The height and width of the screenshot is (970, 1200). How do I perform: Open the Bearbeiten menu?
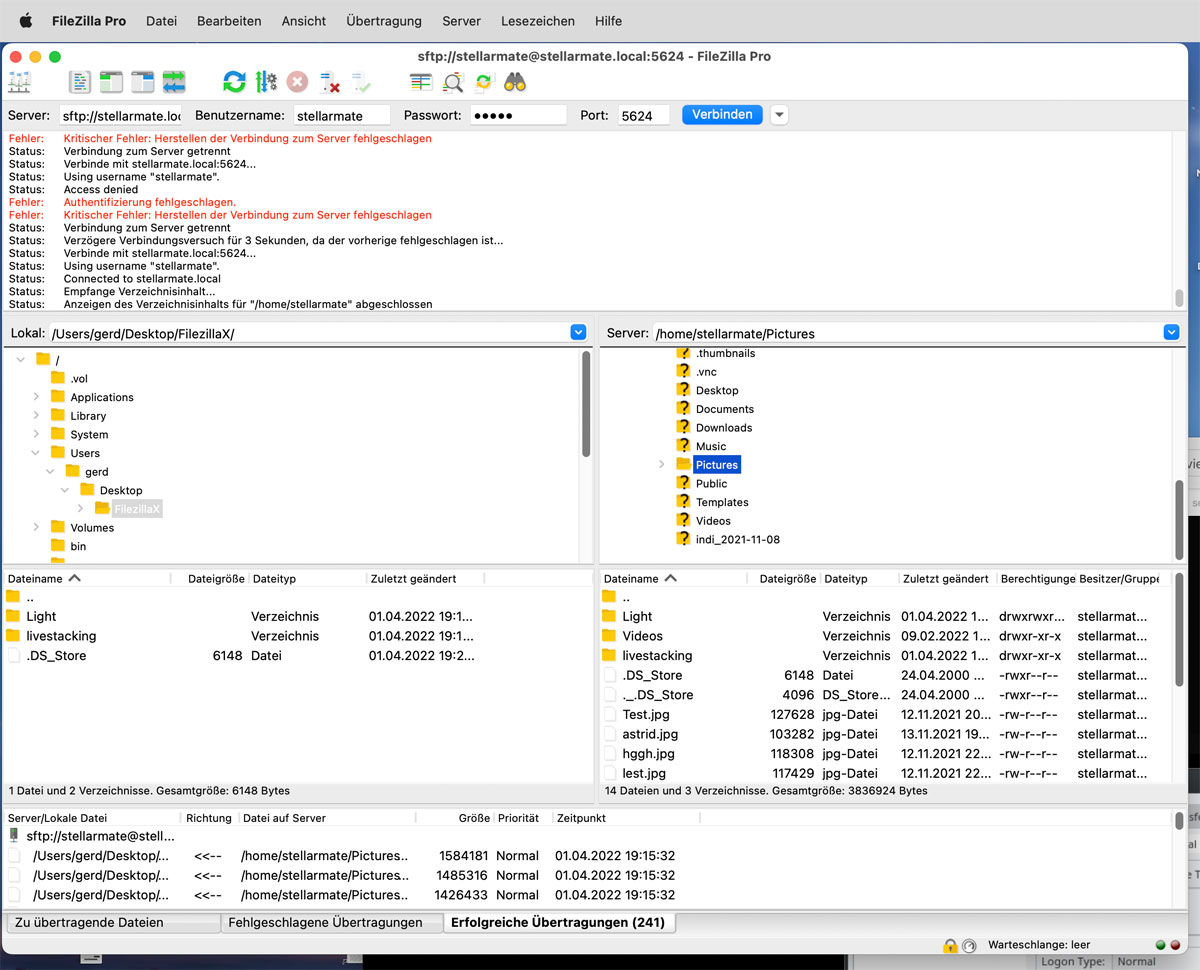click(229, 20)
